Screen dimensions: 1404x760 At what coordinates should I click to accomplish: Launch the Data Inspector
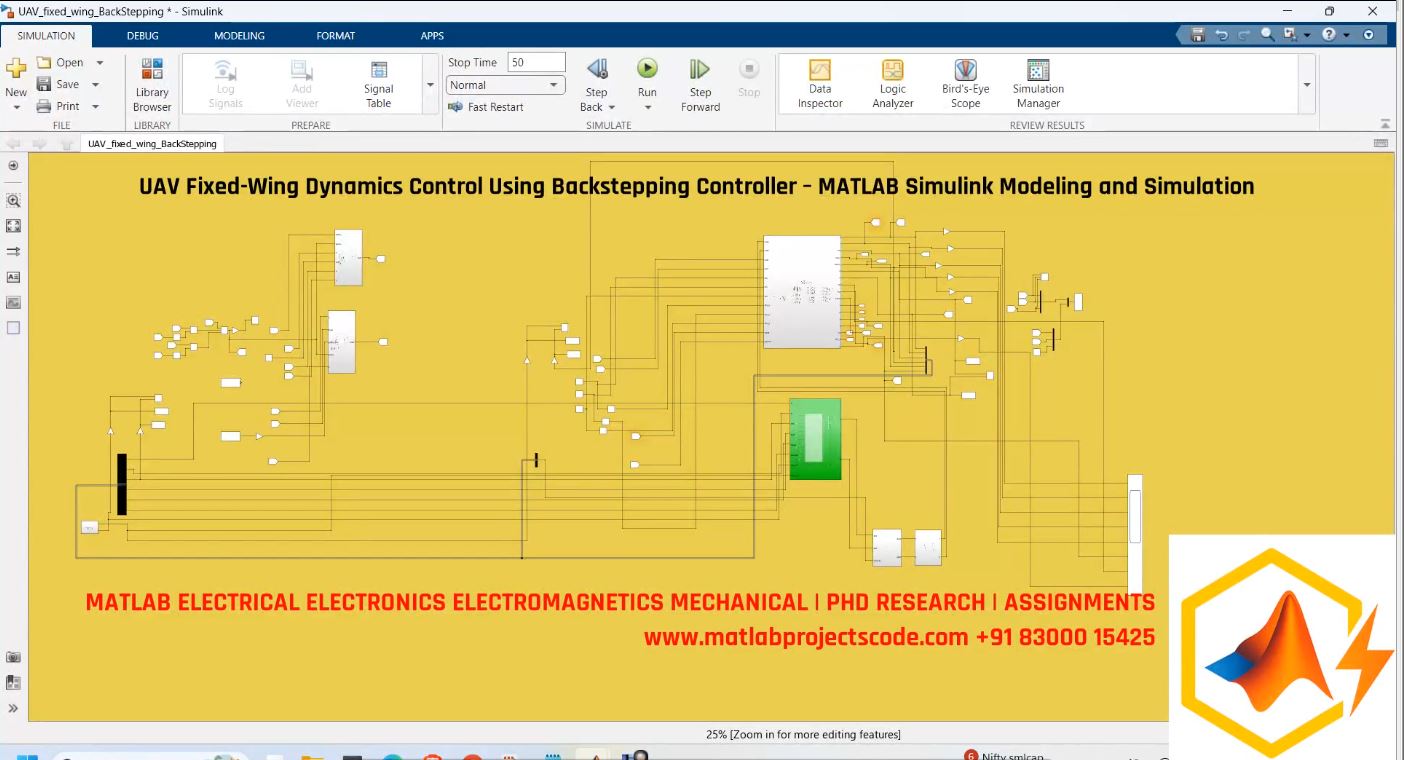[x=819, y=83]
